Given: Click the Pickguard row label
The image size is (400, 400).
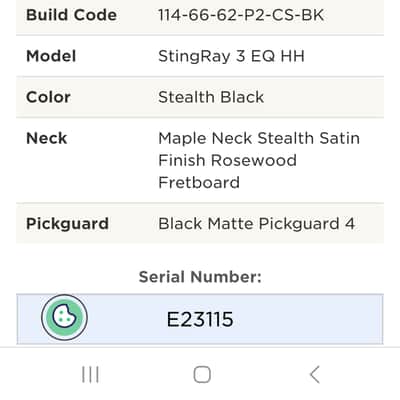Looking at the screenshot, I should click(x=67, y=224).
